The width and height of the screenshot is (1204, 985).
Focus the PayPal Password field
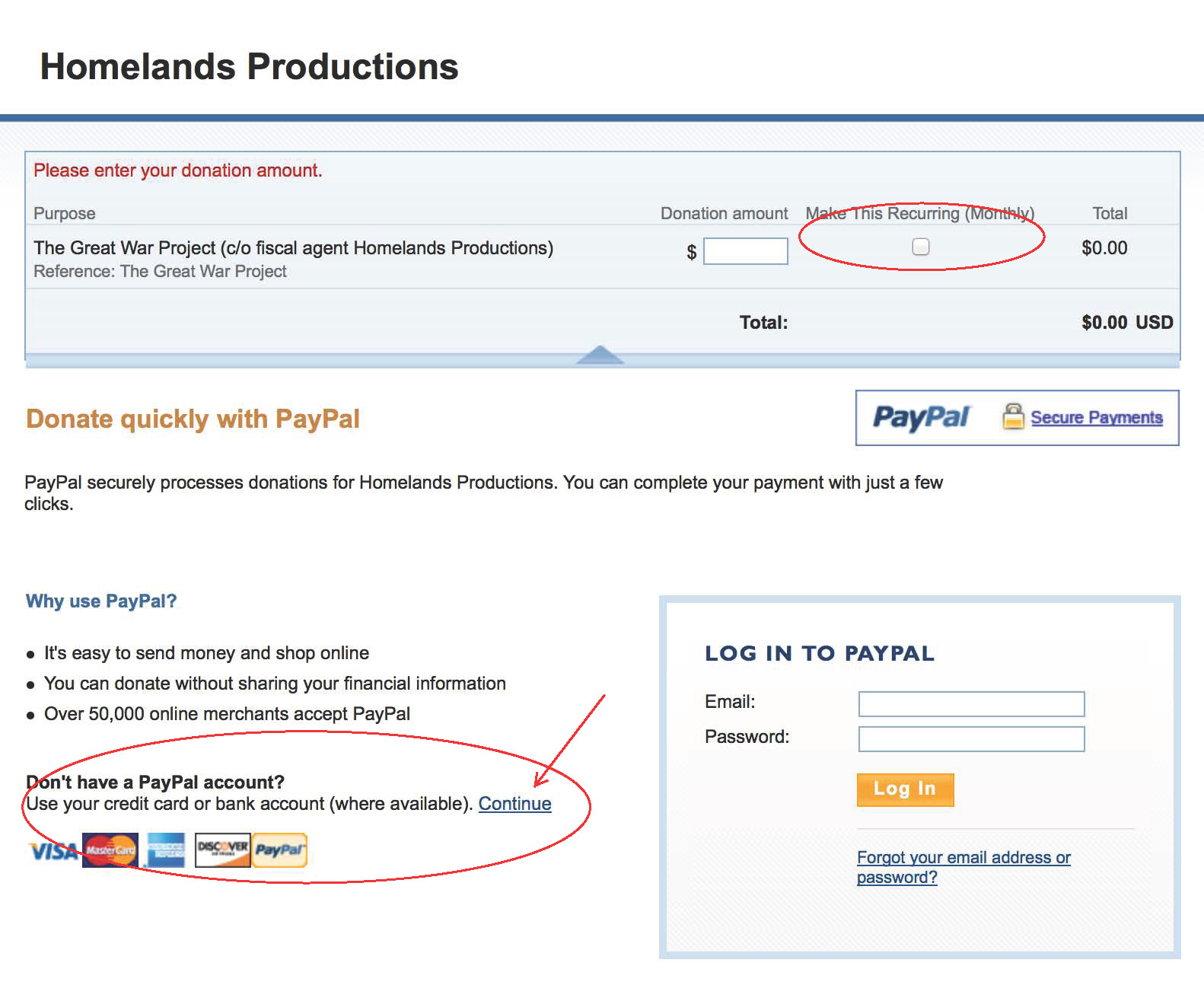(x=971, y=738)
